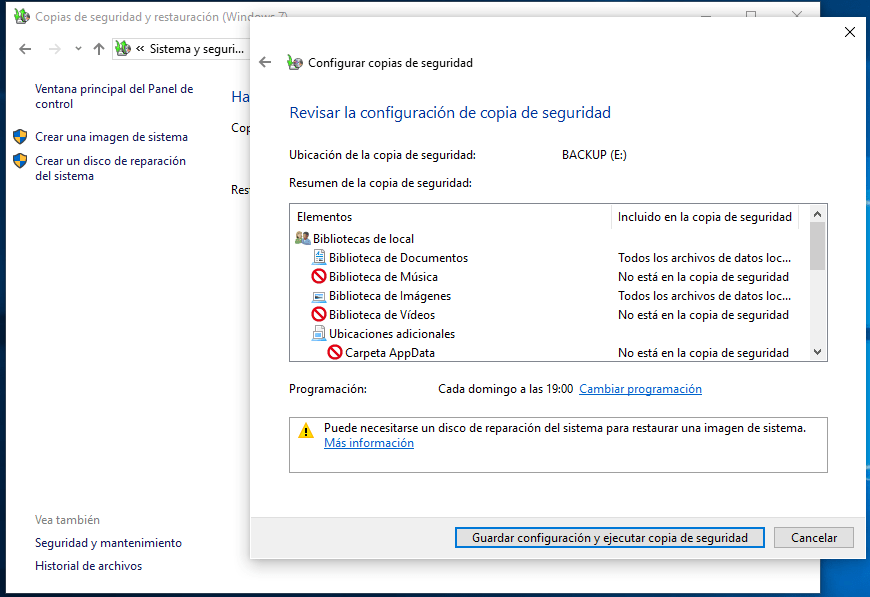Click the Up arrow in the Control Panel navigation
870x597 pixels.
(x=98, y=48)
